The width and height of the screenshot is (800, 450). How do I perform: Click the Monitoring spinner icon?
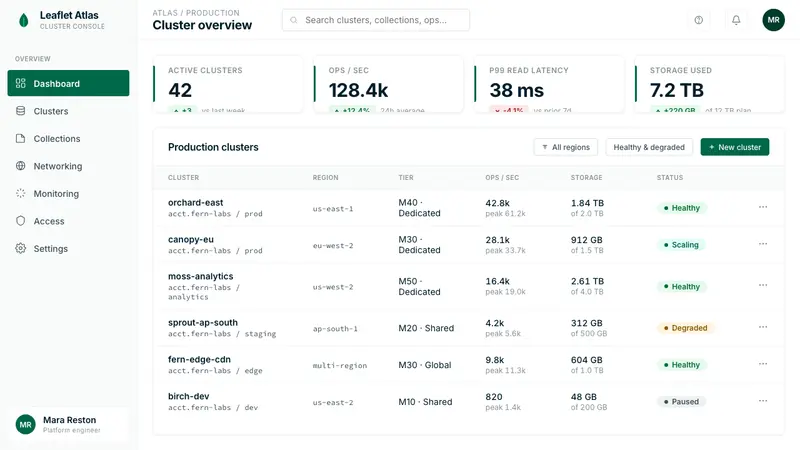(x=20, y=193)
